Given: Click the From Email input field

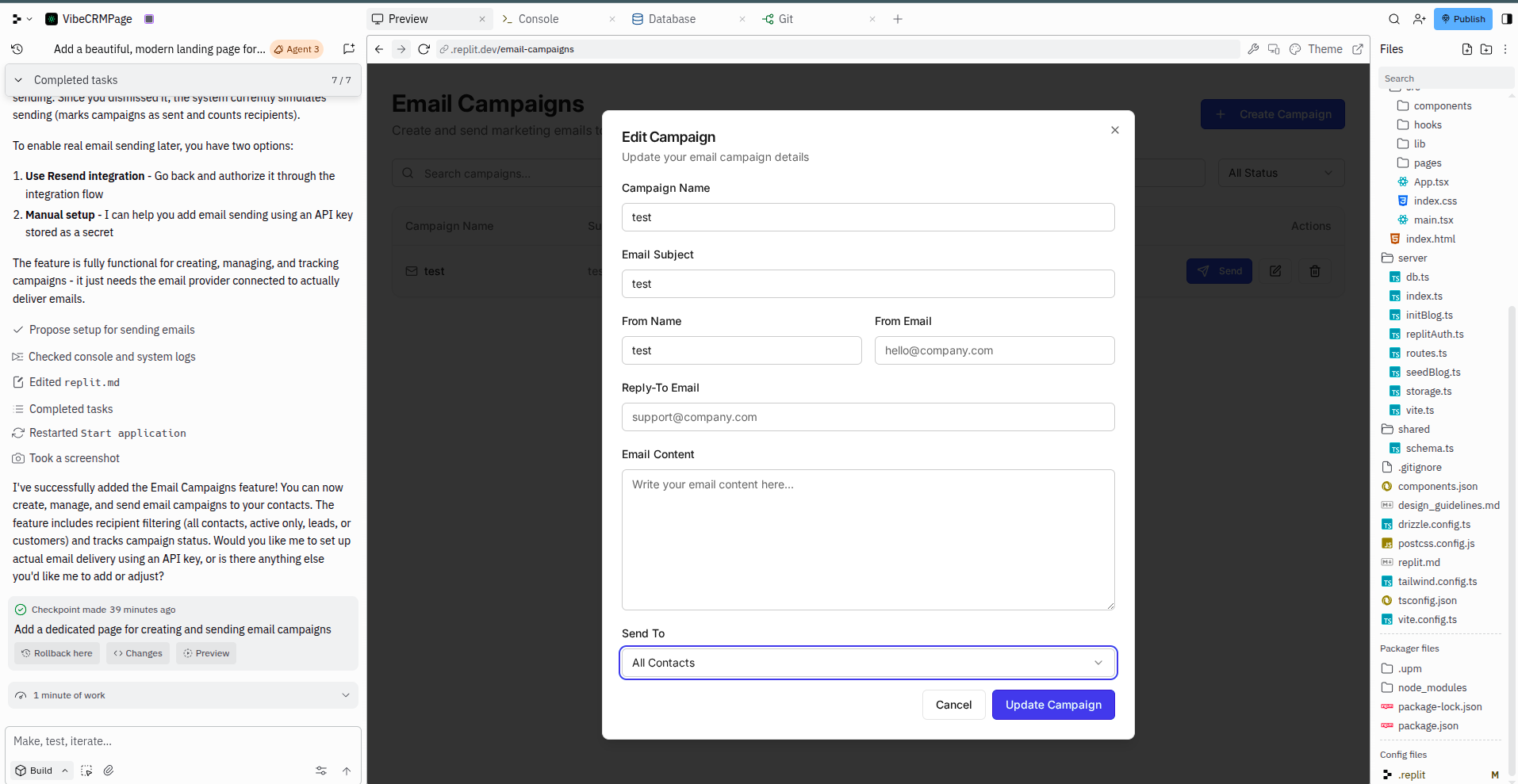Looking at the screenshot, I should pos(994,350).
